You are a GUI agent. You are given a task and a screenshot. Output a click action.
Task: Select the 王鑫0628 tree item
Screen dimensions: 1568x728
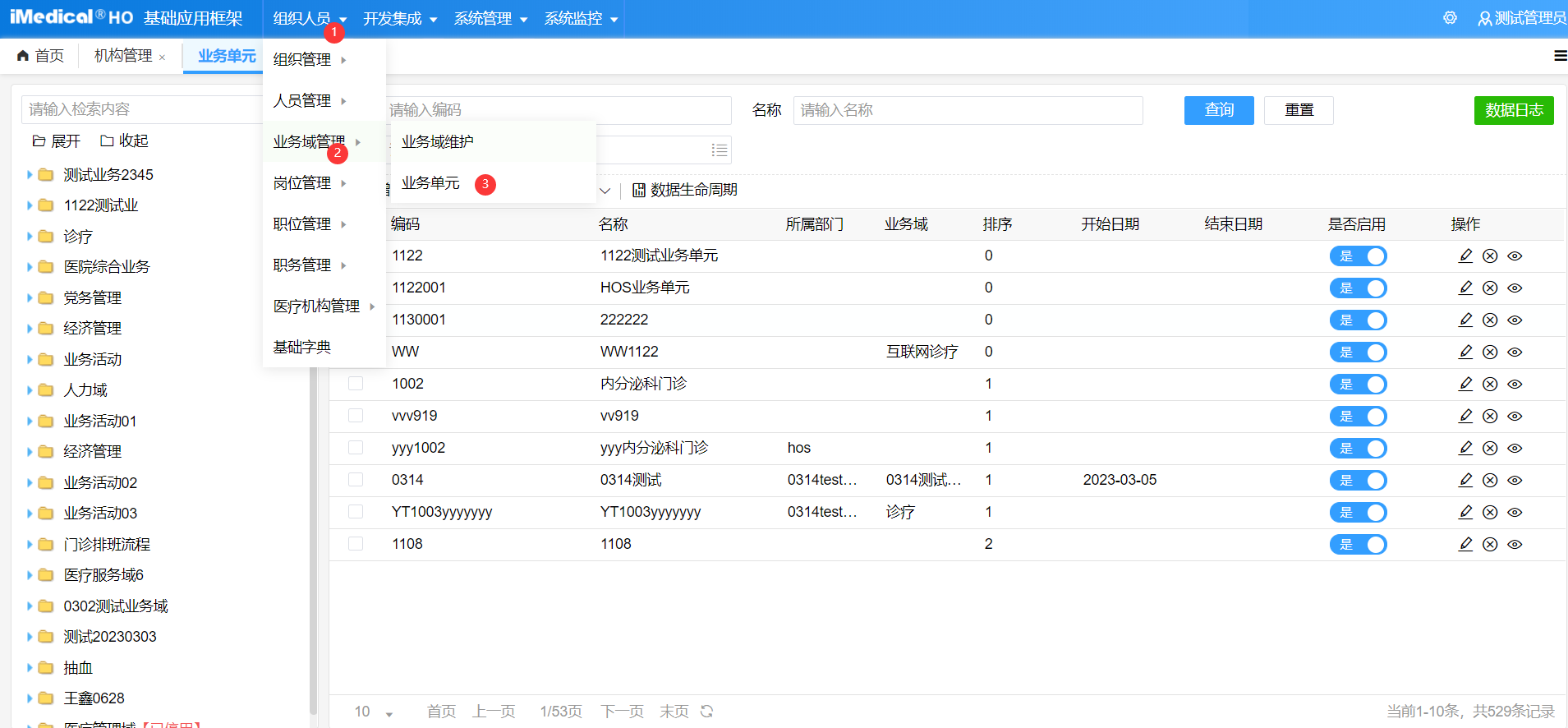coord(94,698)
